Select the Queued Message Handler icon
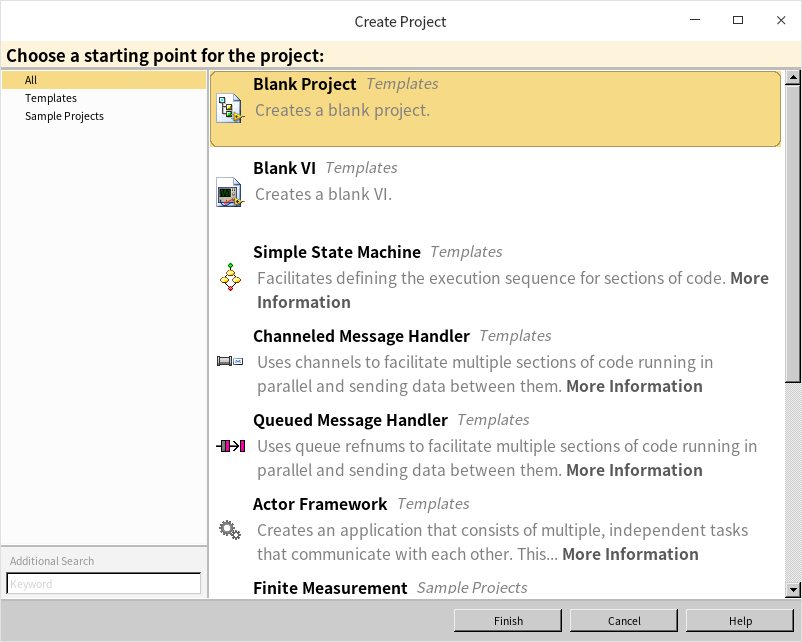The height and width of the screenshot is (642, 802). (x=230, y=445)
